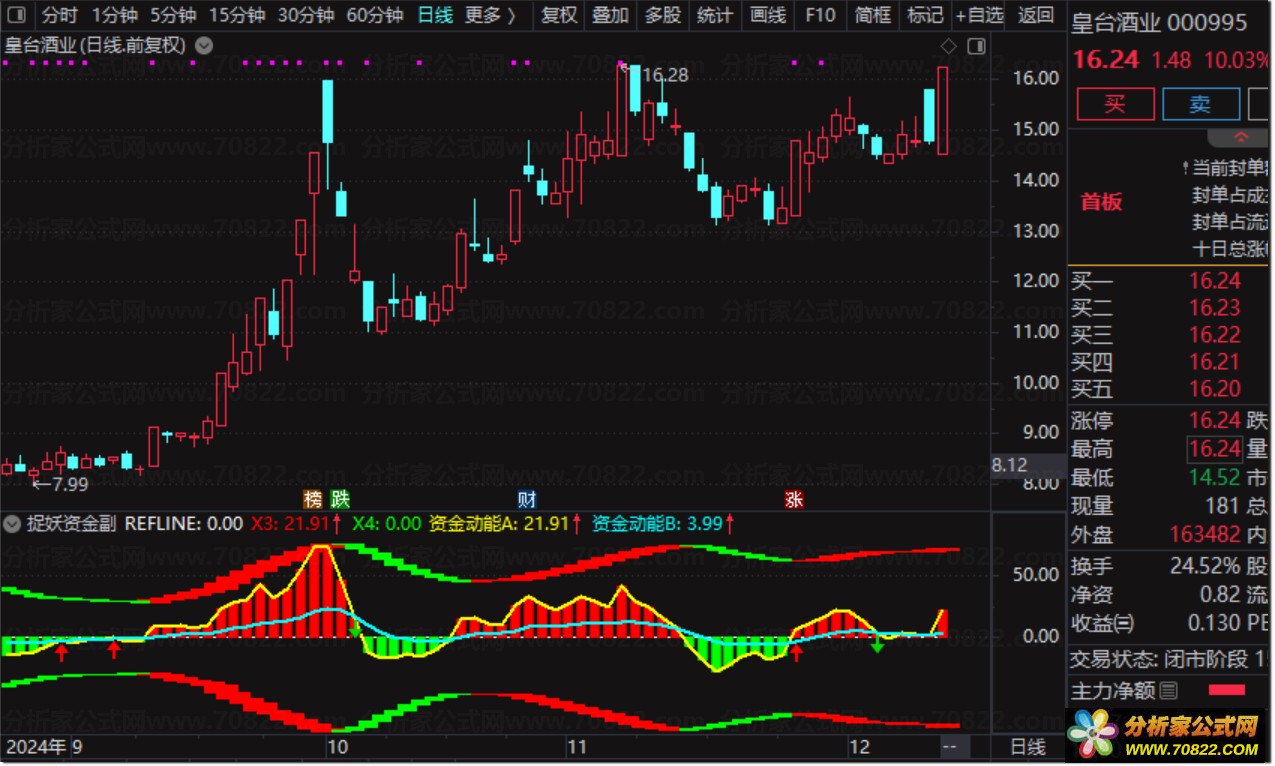Activate the 画线 drawing tool
Image resolution: width=1275 pixels, height=766 pixels.
click(x=767, y=15)
